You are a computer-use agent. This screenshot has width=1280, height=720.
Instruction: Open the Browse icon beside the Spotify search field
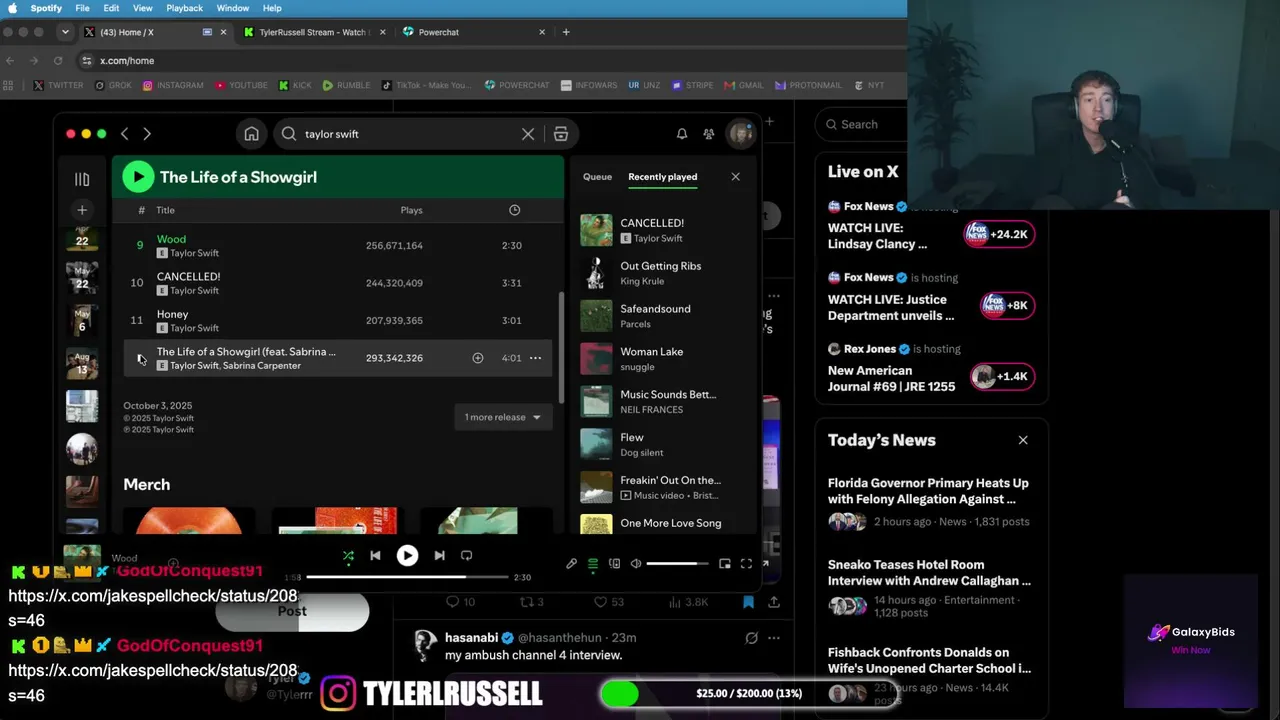(561, 134)
